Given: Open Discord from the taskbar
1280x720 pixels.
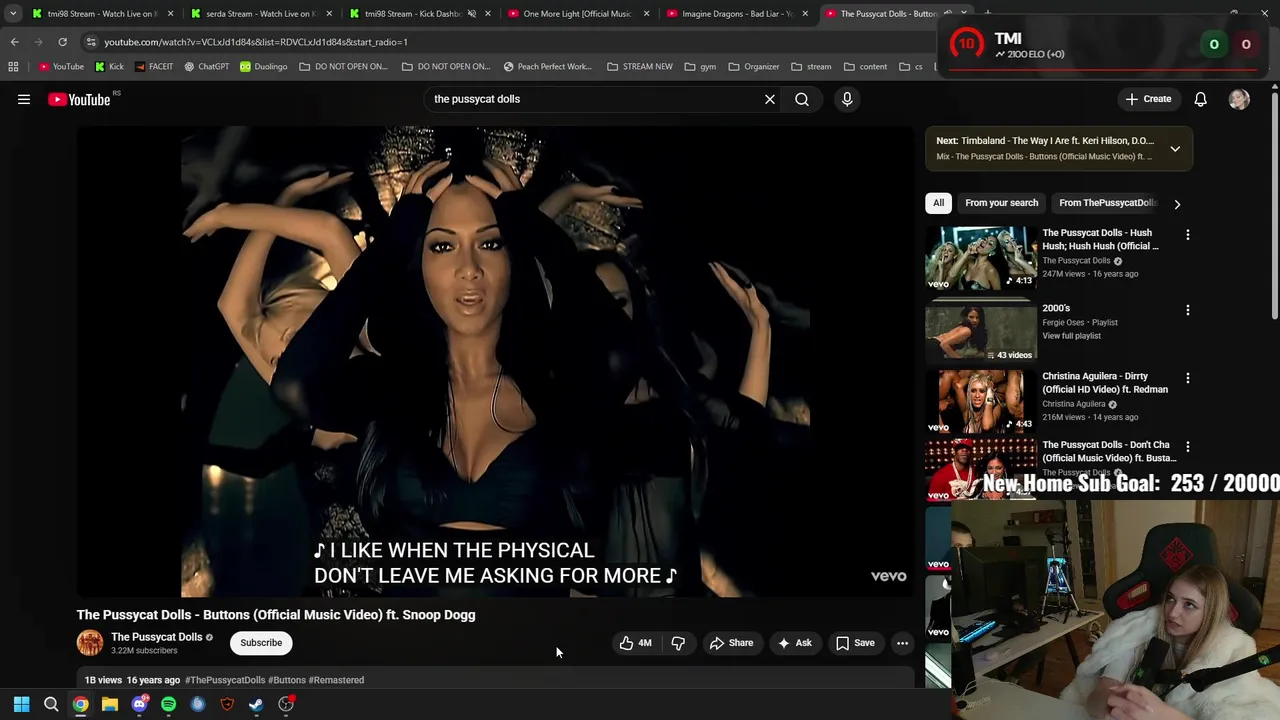Looking at the screenshot, I should tap(139, 704).
